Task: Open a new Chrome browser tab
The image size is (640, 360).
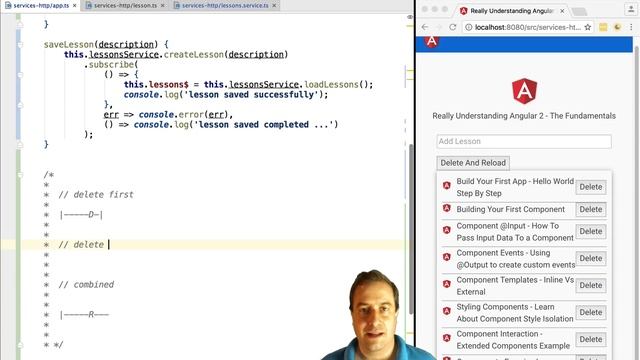Action: 579,11
